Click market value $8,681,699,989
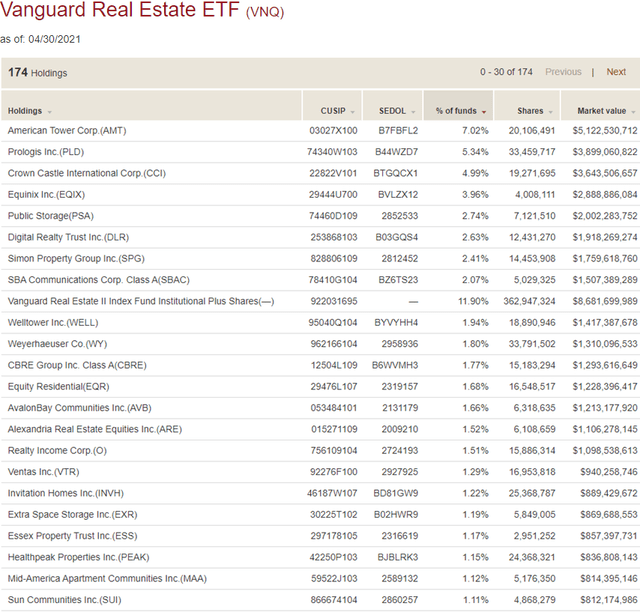The height and width of the screenshot is (612, 640). [x=605, y=301]
